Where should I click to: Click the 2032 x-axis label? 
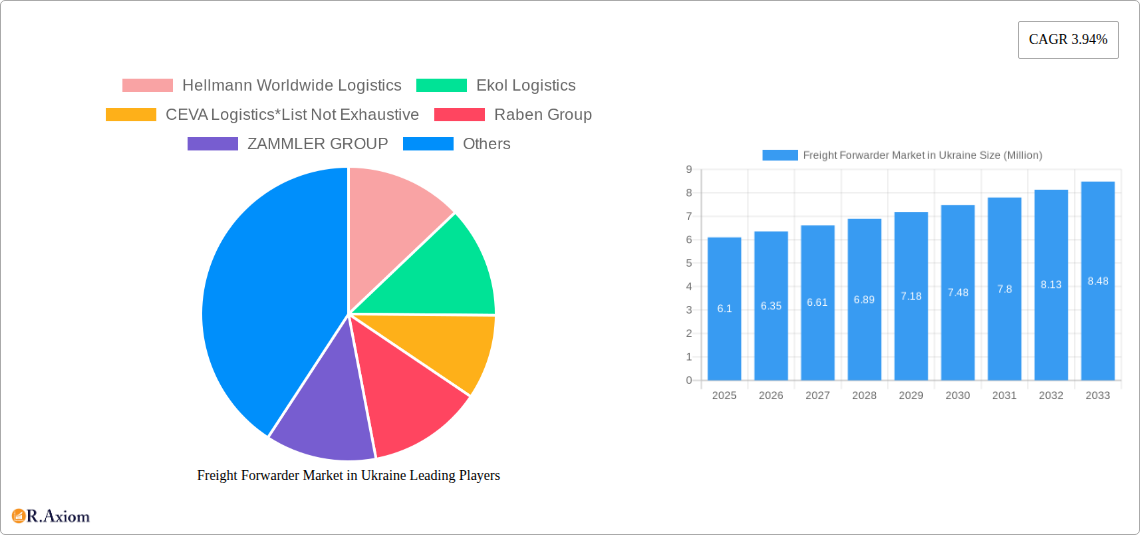(1051, 395)
